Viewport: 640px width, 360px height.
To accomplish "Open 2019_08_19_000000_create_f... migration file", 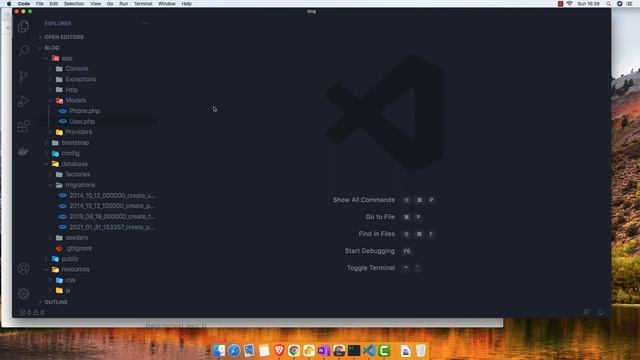I will coord(112,217).
